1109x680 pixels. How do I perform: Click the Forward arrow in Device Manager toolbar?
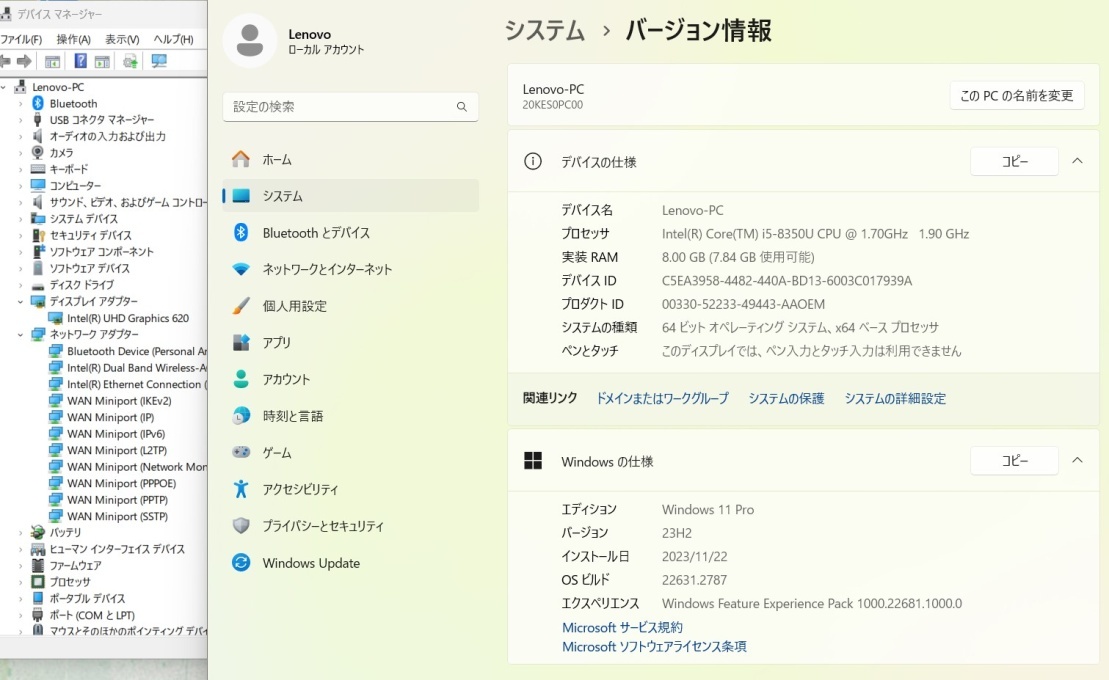pyautogui.click(x=24, y=62)
